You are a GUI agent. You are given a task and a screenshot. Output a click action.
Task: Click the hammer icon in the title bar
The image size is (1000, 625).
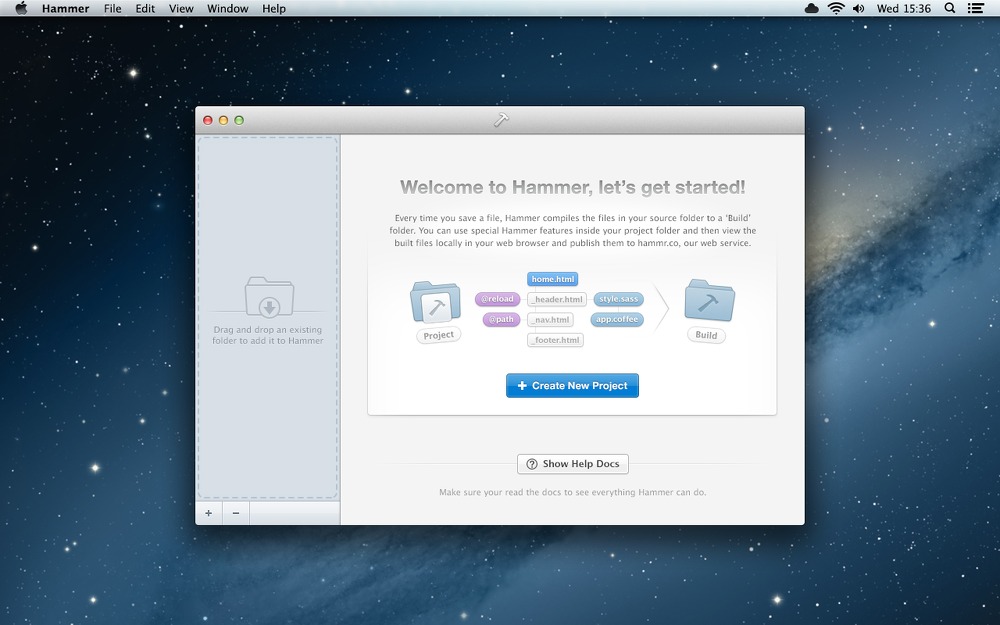(x=501, y=120)
